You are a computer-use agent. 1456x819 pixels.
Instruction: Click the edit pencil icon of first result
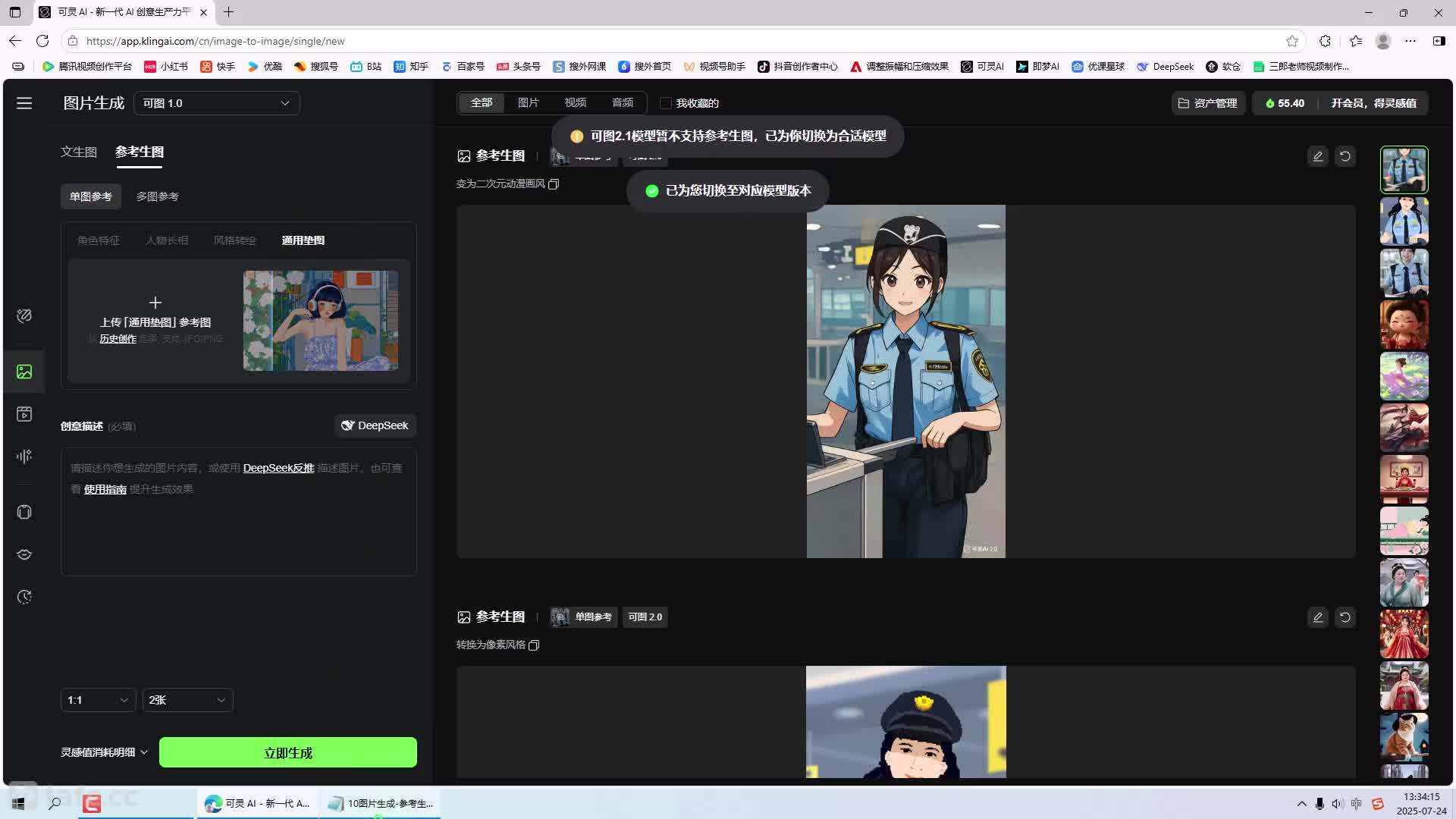coord(1318,156)
